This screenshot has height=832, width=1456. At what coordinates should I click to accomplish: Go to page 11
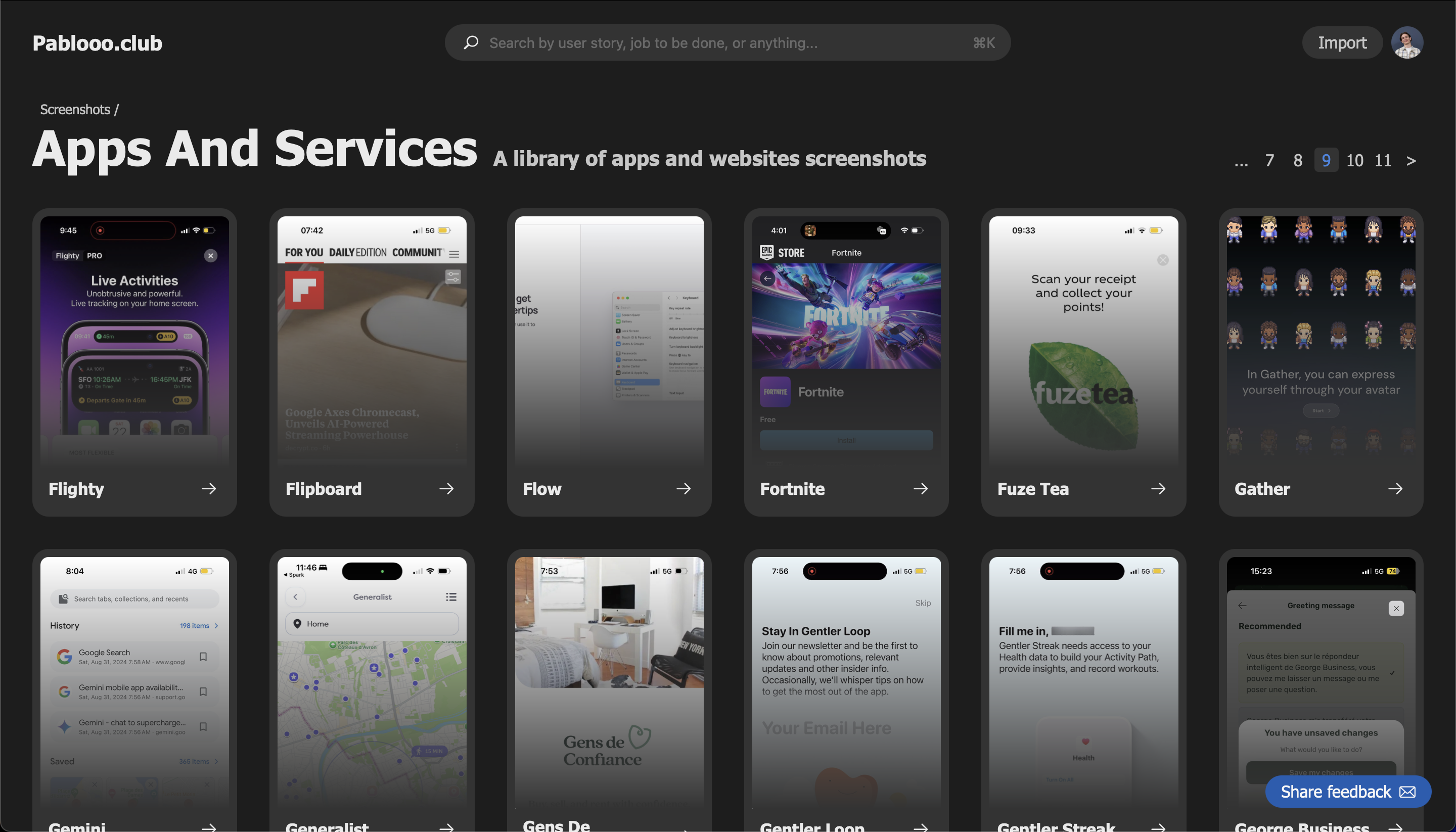coord(1383,161)
